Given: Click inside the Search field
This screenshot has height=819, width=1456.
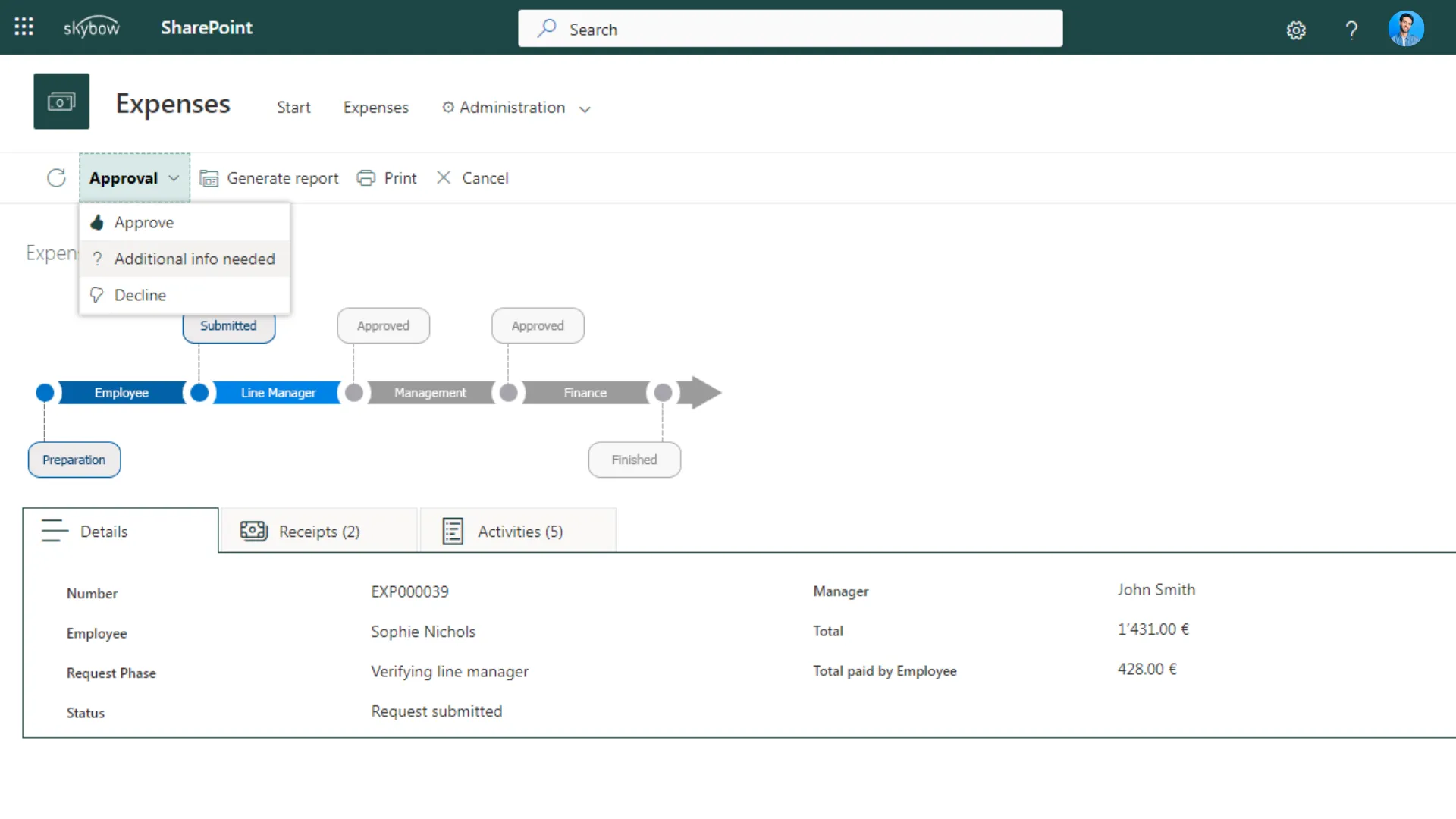Looking at the screenshot, I should click(789, 29).
